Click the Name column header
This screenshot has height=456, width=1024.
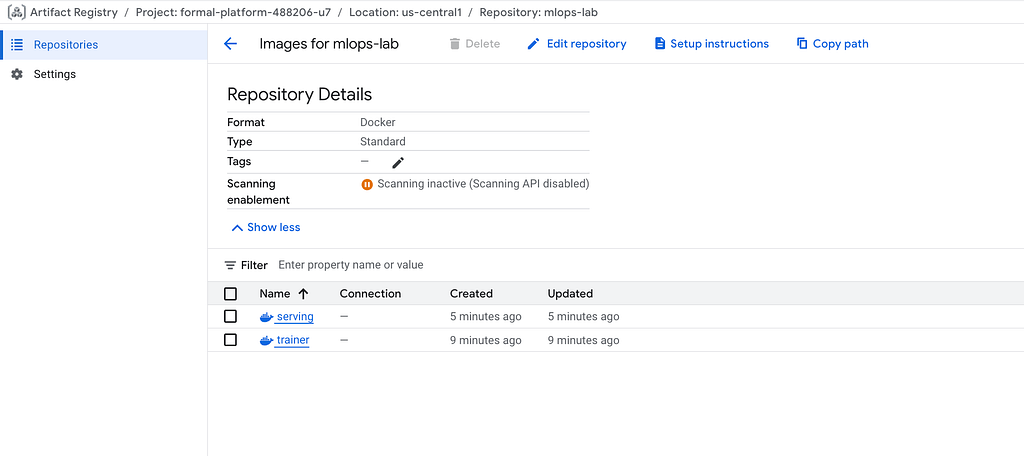[274, 293]
